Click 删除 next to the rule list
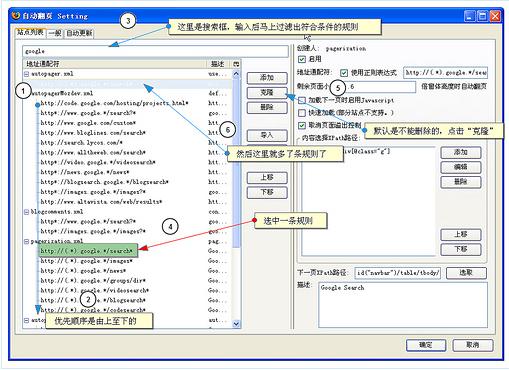 [267, 107]
